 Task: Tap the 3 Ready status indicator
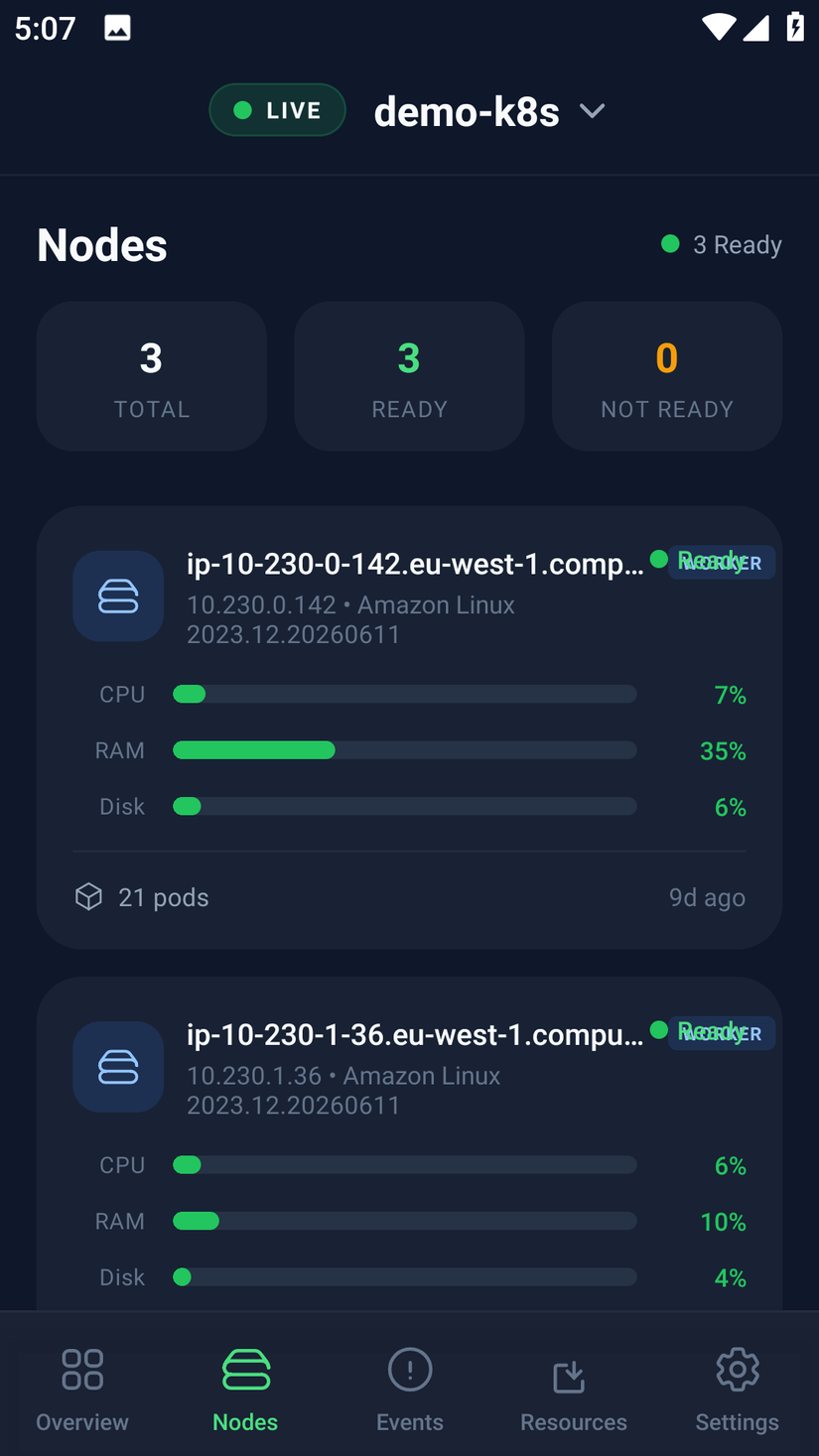click(722, 244)
